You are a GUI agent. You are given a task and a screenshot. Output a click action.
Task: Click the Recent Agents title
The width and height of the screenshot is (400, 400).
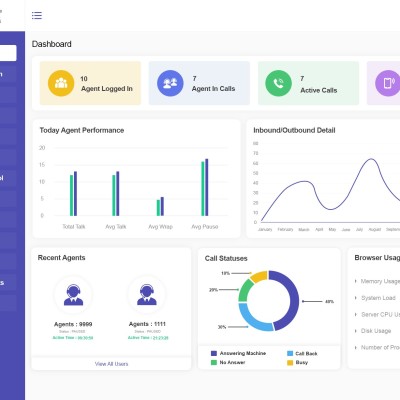pyautogui.click(x=61, y=258)
